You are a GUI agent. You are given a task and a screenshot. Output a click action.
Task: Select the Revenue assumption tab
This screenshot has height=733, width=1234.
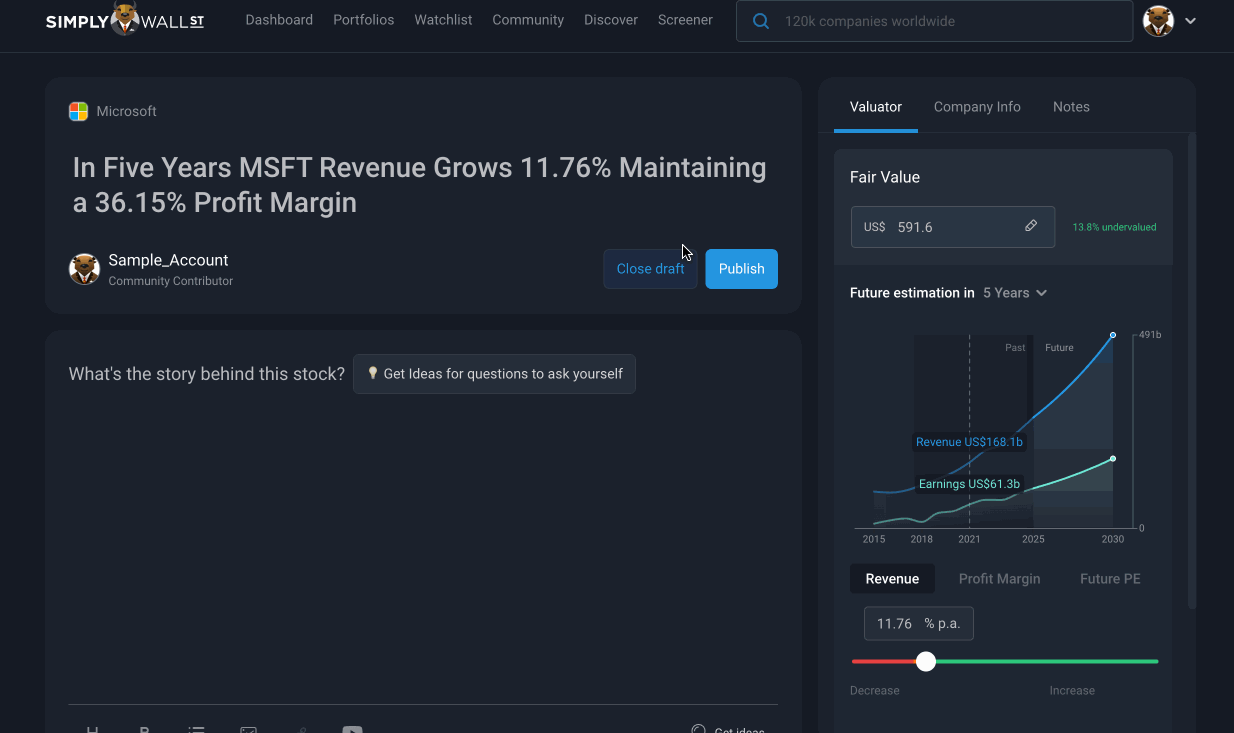[892, 579]
